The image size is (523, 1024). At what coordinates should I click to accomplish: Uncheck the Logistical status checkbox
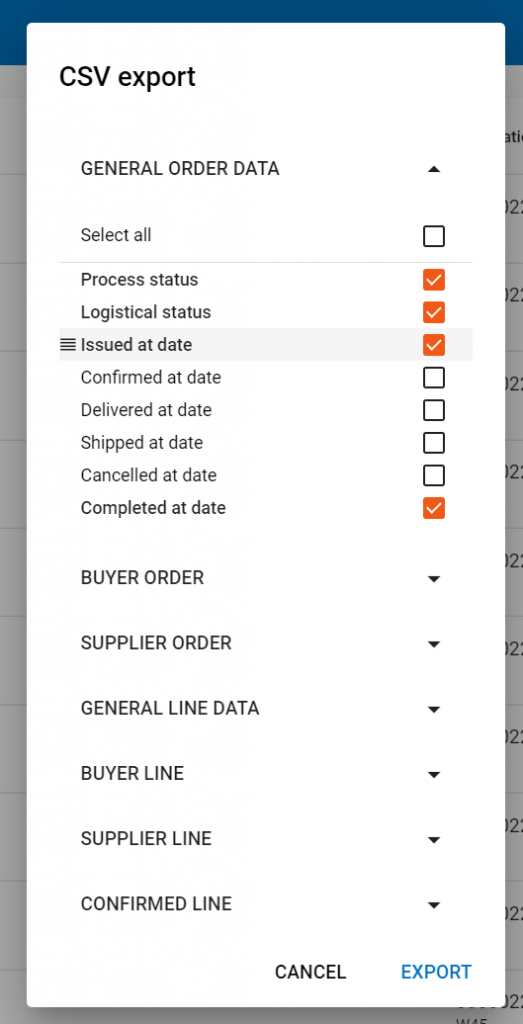(434, 312)
